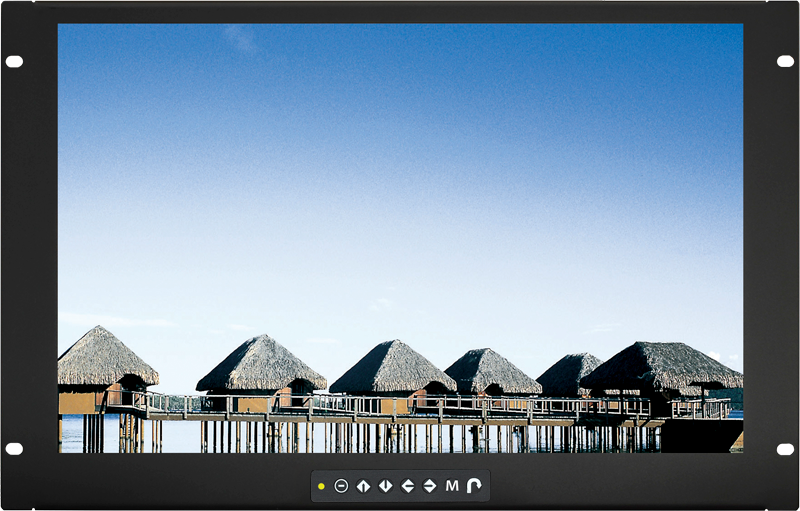Screen dimensions: 800x511
Task: Click the bottom-right bezel mounting screw
Action: tap(785, 448)
